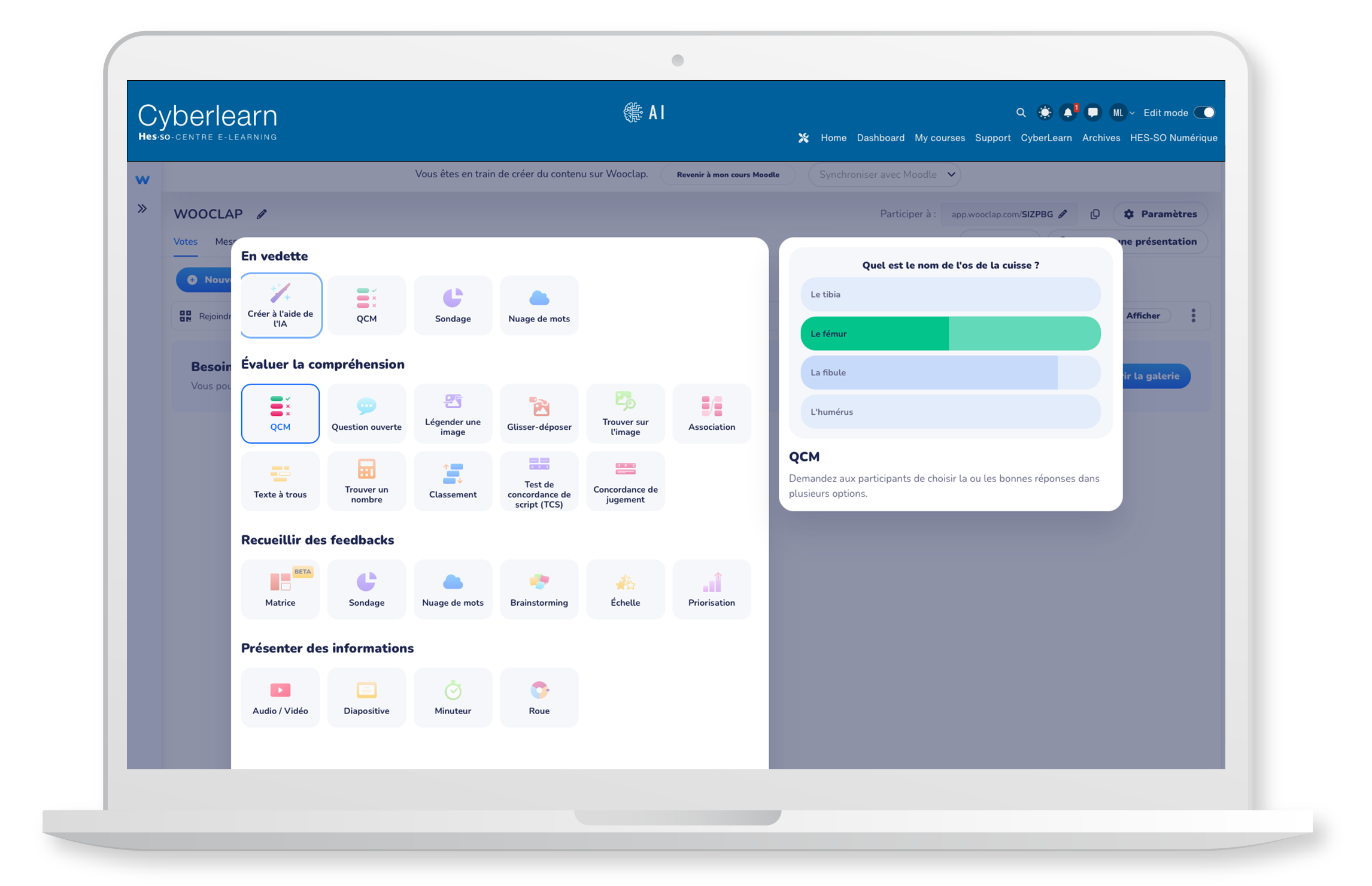Edit the SIZPBG event code
This screenshot has width=1372, height=886.
[1063, 214]
